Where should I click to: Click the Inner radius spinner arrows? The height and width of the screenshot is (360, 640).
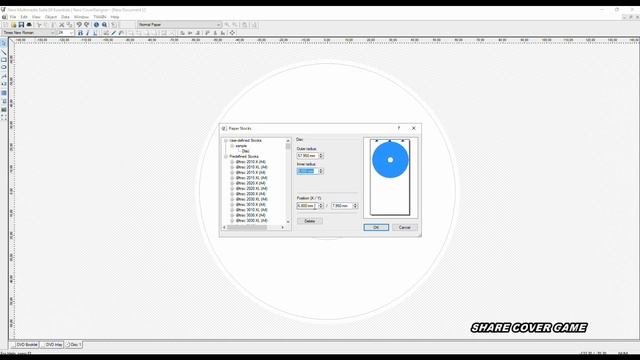(321, 171)
